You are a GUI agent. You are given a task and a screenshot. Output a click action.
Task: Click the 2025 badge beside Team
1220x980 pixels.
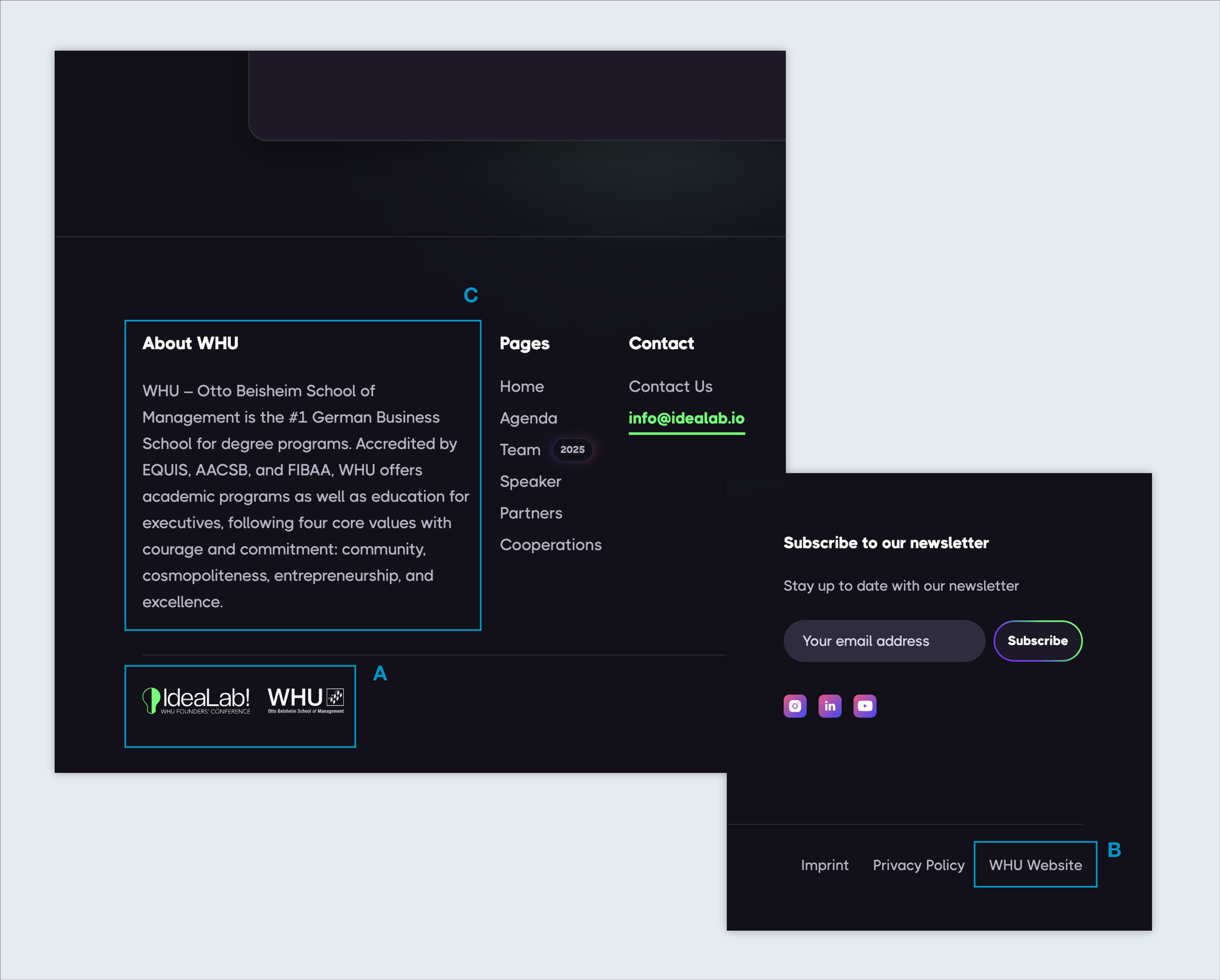coord(572,449)
